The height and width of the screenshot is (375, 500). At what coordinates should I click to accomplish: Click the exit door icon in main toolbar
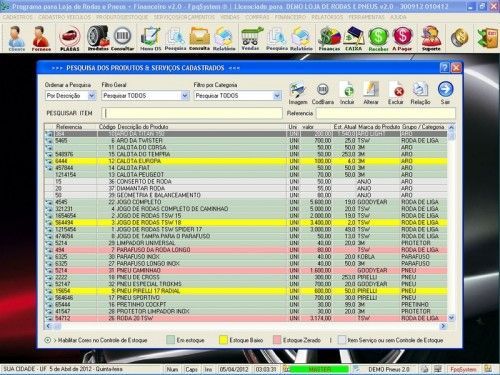(487, 38)
